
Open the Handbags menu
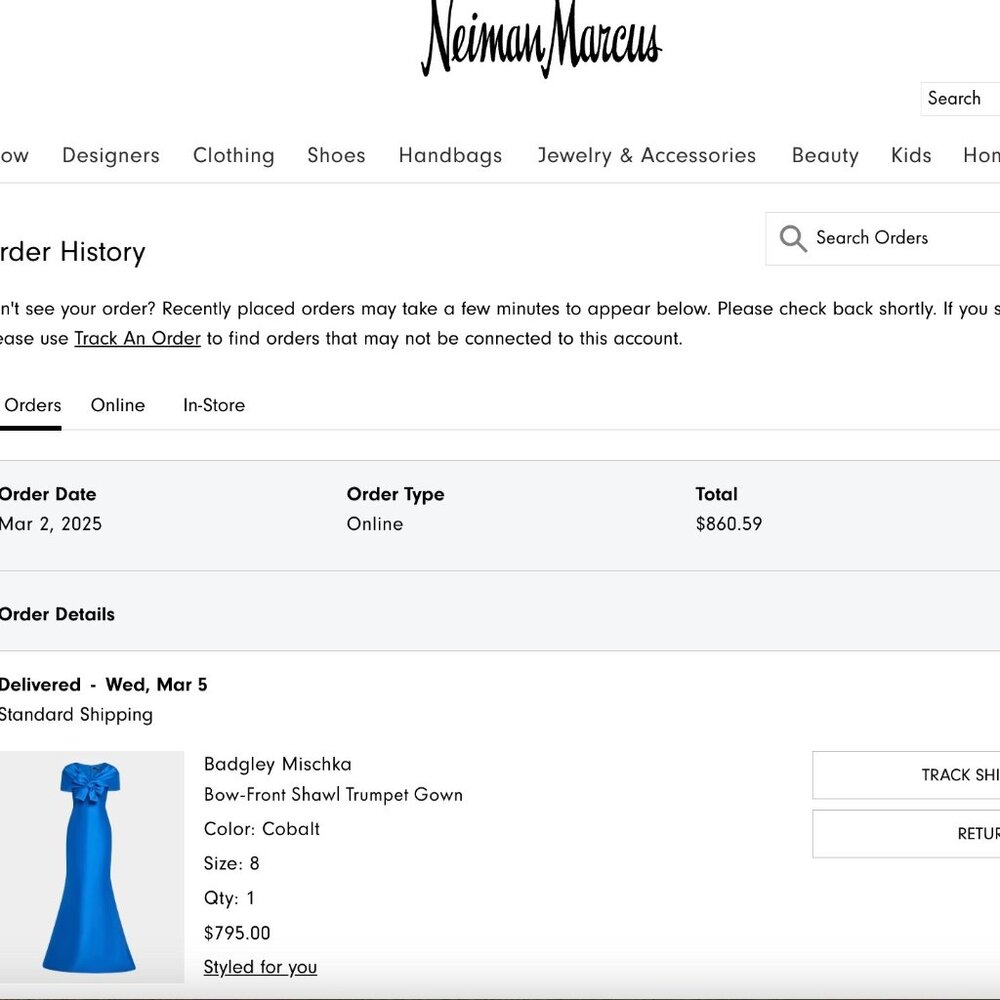[450, 155]
